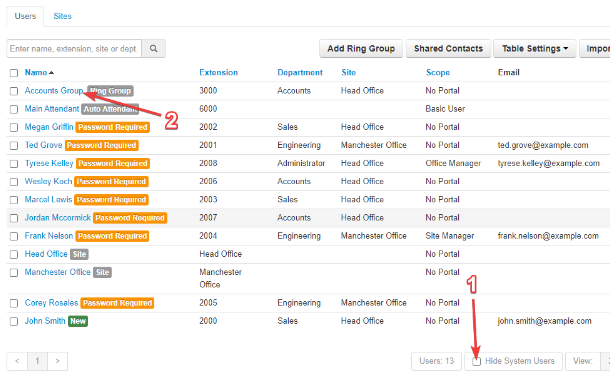Go to next page arrow

57,361
